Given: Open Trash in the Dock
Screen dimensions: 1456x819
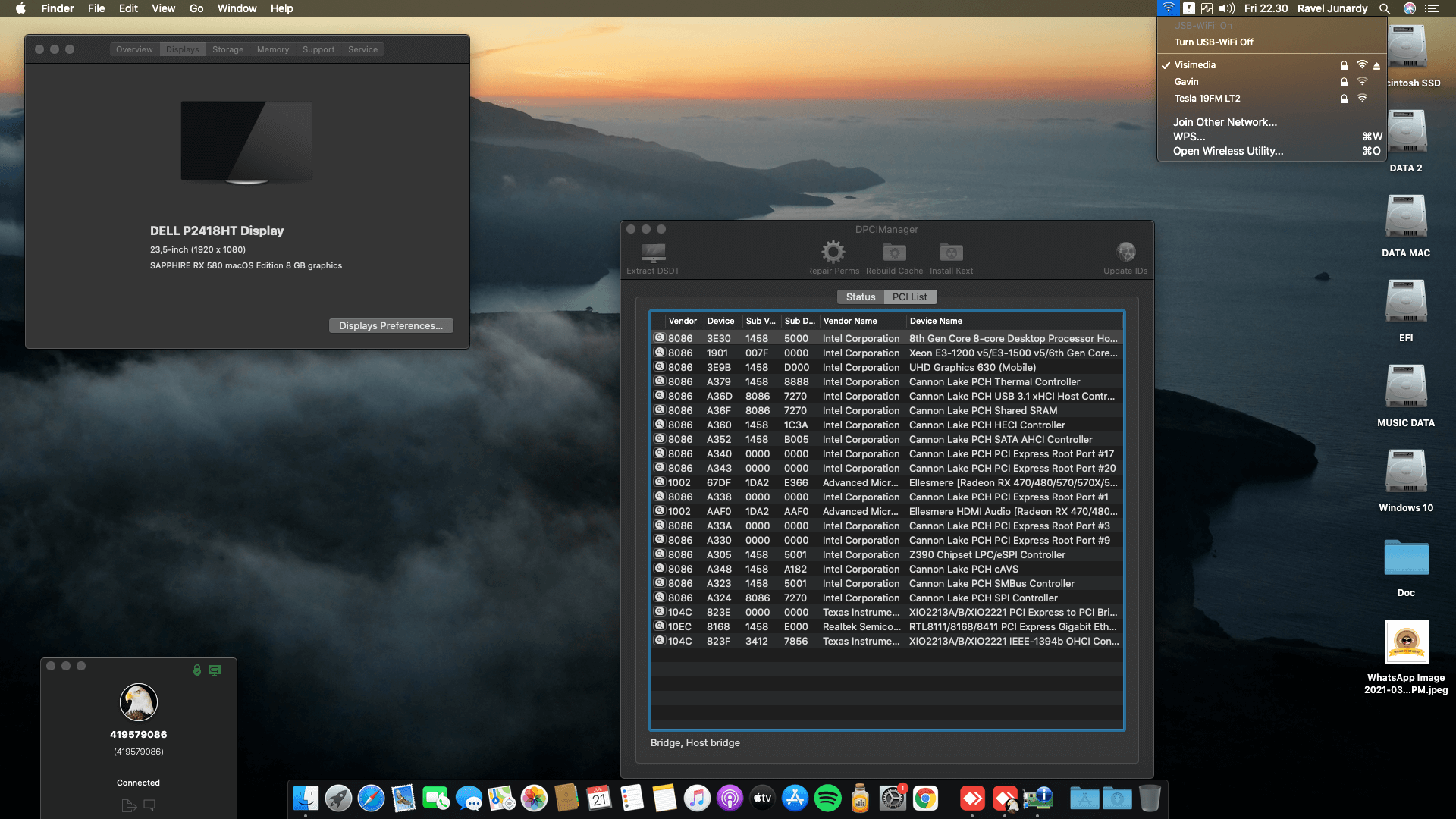Looking at the screenshot, I should pyautogui.click(x=1150, y=798).
